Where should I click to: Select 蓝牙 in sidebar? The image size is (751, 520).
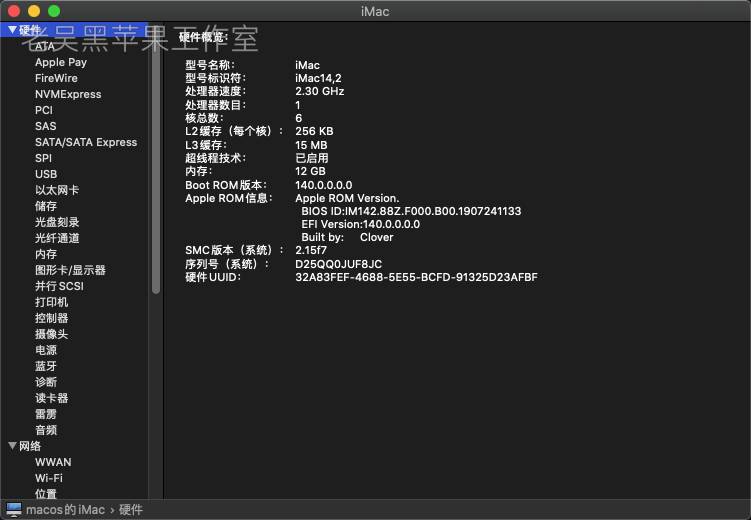[46, 366]
